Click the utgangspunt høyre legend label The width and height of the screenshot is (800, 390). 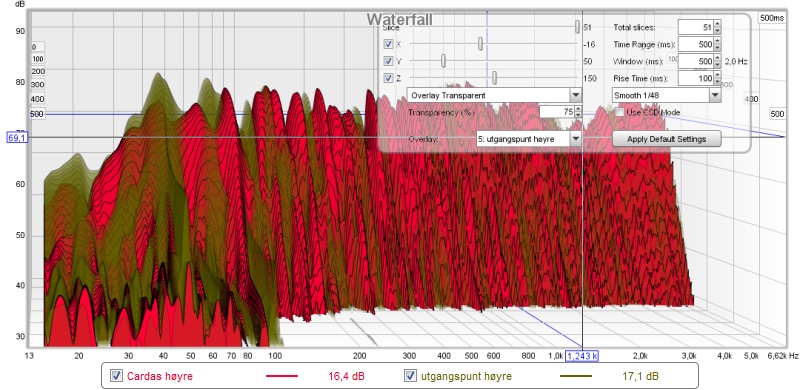pyautogui.click(x=465, y=377)
